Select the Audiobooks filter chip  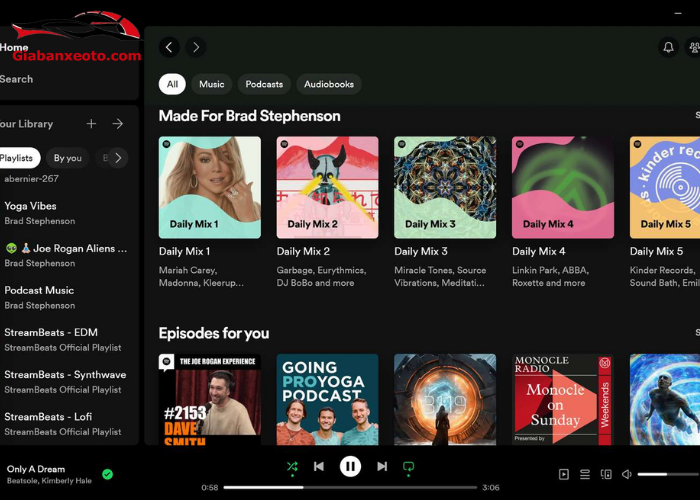pyautogui.click(x=329, y=84)
